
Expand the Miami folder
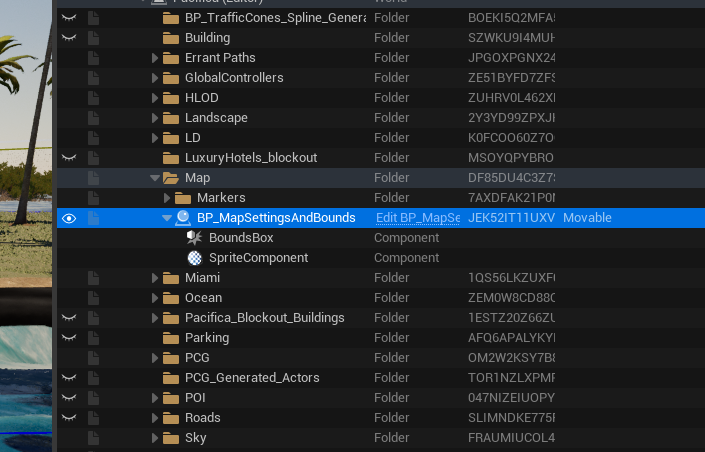(155, 278)
